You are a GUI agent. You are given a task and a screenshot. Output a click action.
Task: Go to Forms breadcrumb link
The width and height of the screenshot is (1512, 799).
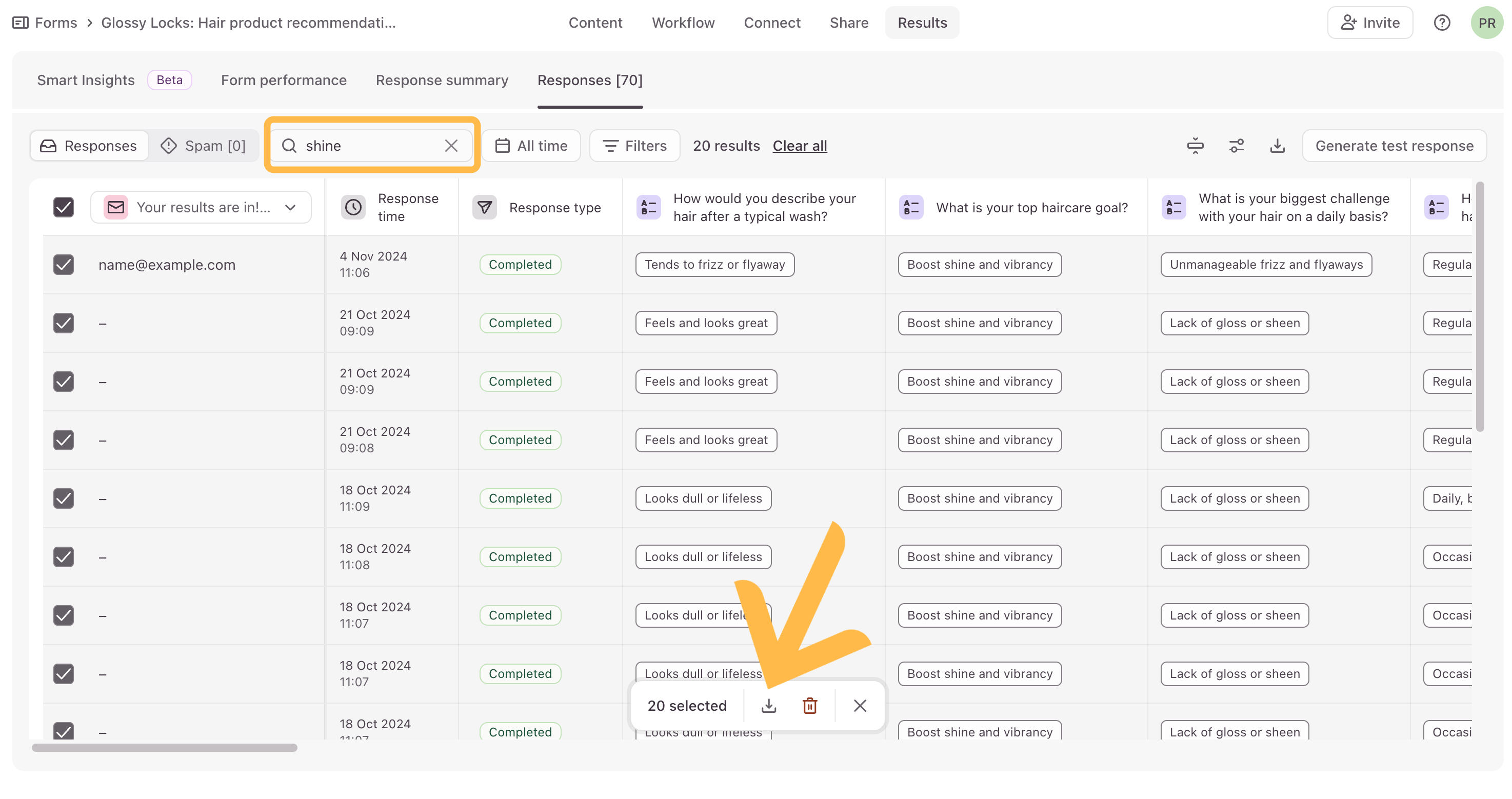pos(56,23)
